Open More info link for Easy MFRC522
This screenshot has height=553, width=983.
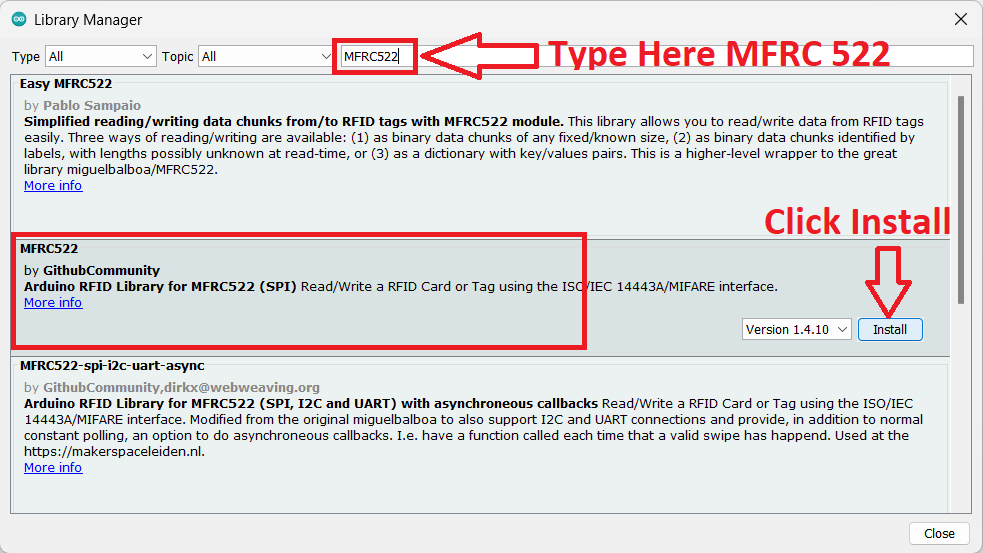[53, 186]
